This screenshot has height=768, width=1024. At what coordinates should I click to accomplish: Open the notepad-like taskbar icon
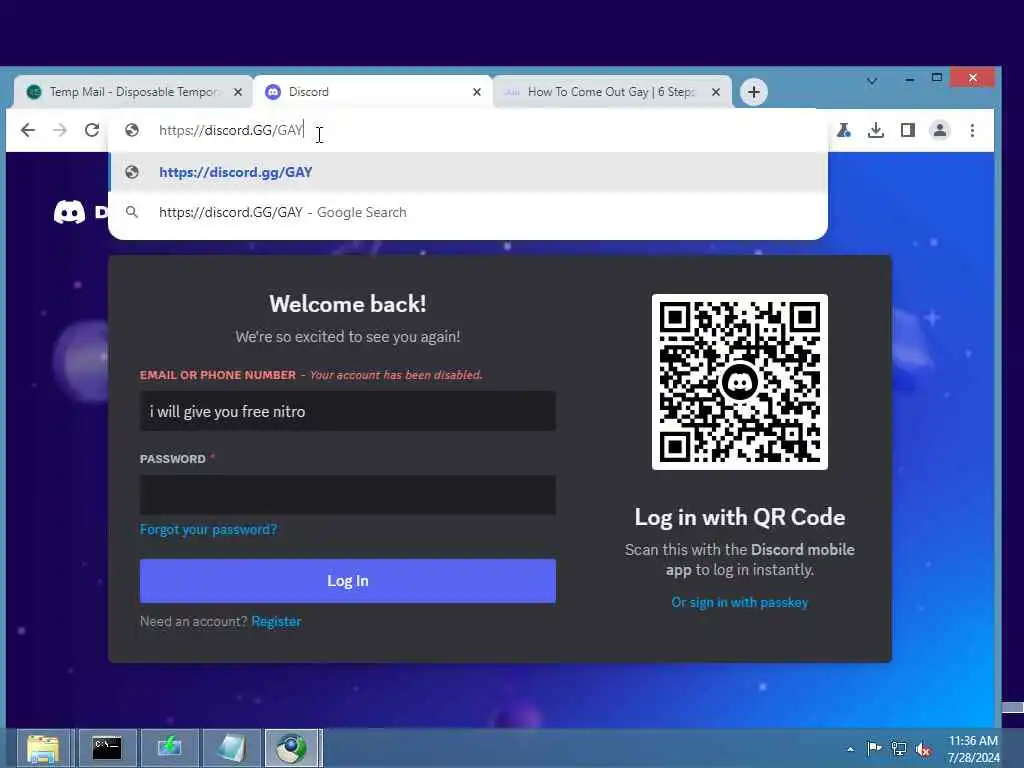(232, 748)
